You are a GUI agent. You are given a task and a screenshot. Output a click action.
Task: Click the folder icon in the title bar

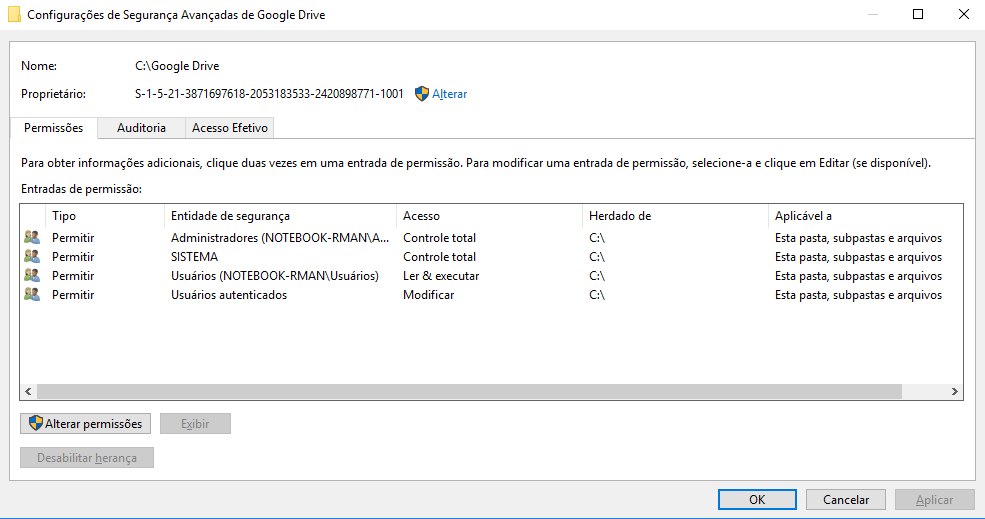click(14, 15)
